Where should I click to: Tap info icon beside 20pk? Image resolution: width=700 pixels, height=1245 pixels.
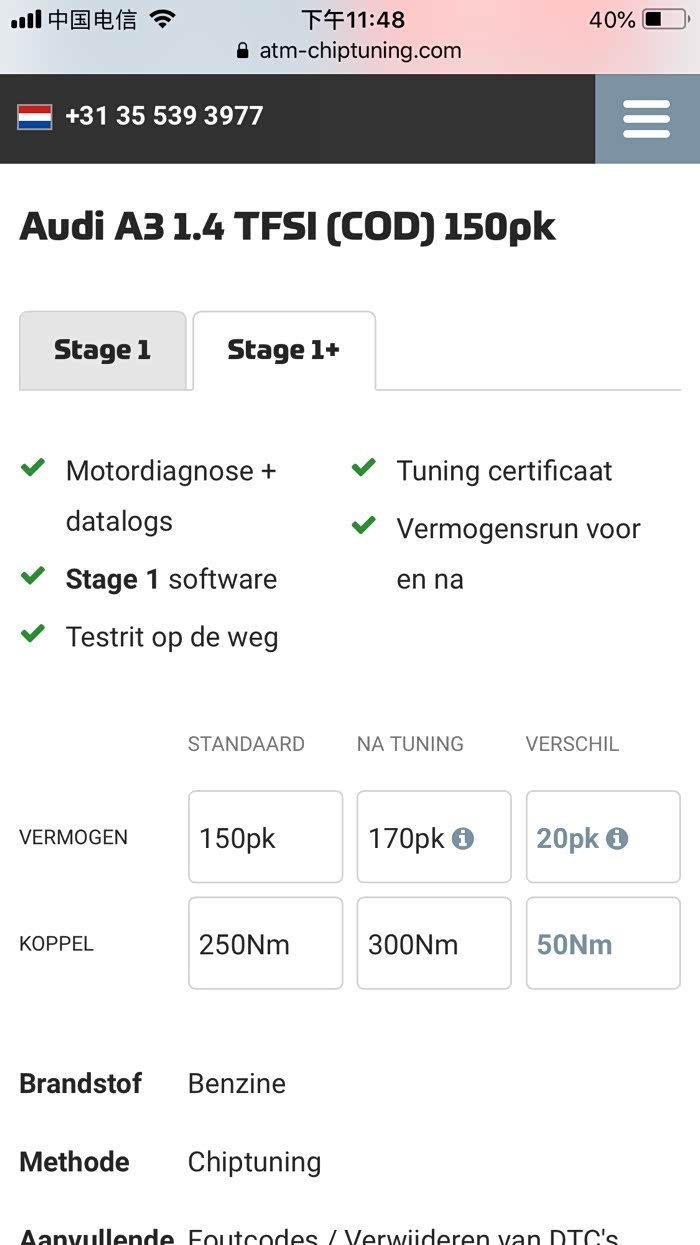click(x=617, y=838)
